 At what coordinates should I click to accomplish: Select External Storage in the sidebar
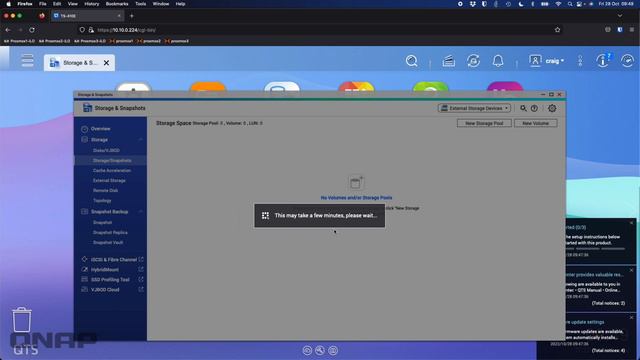(x=109, y=180)
